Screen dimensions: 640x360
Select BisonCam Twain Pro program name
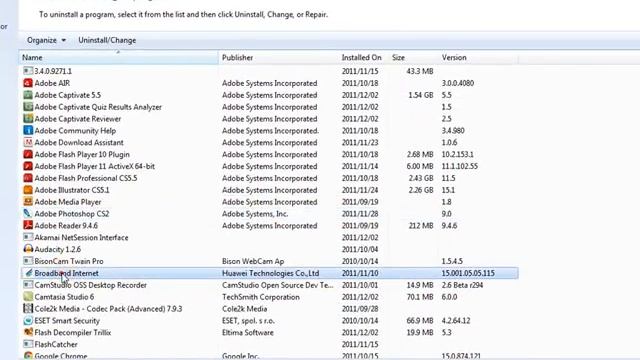point(69,261)
